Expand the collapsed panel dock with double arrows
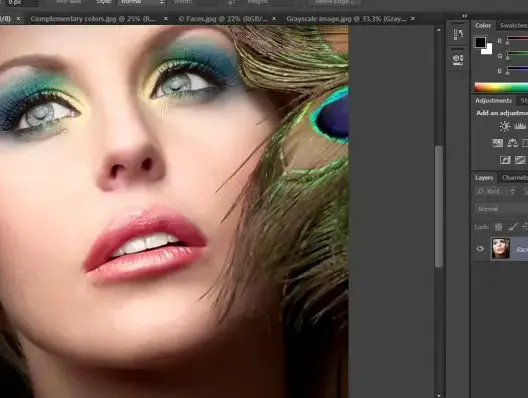This screenshot has height=398, width=528. click(x=464, y=16)
